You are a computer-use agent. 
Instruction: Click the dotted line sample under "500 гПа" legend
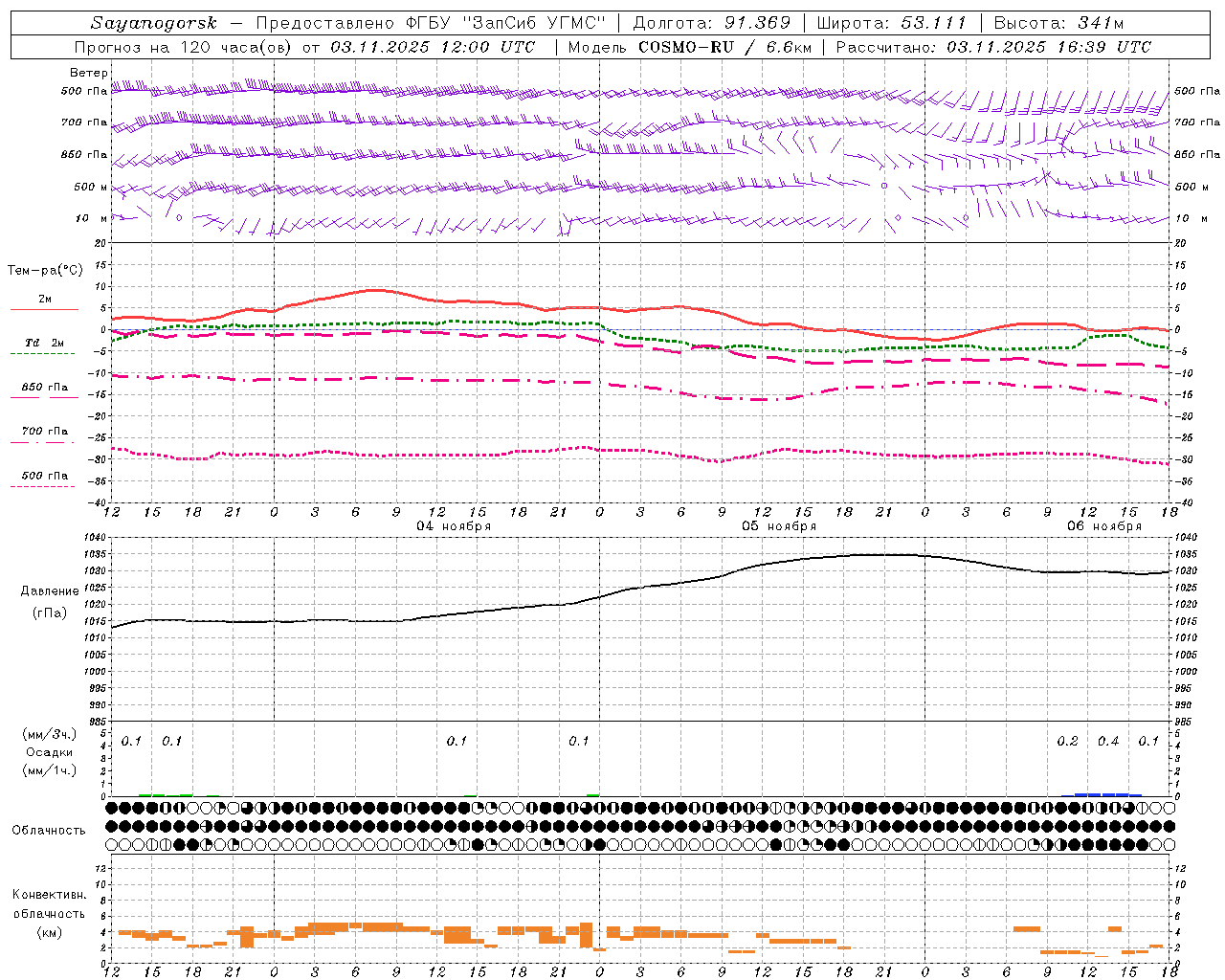tap(42, 486)
